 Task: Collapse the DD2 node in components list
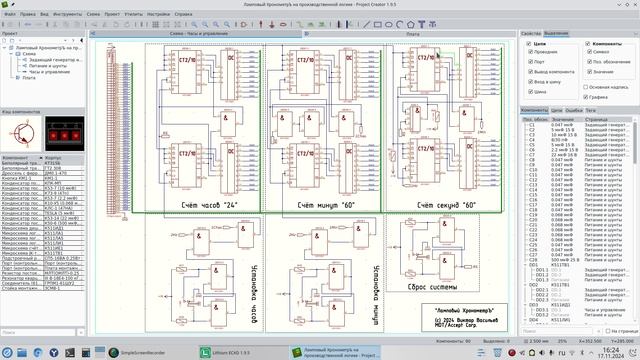[525, 285]
